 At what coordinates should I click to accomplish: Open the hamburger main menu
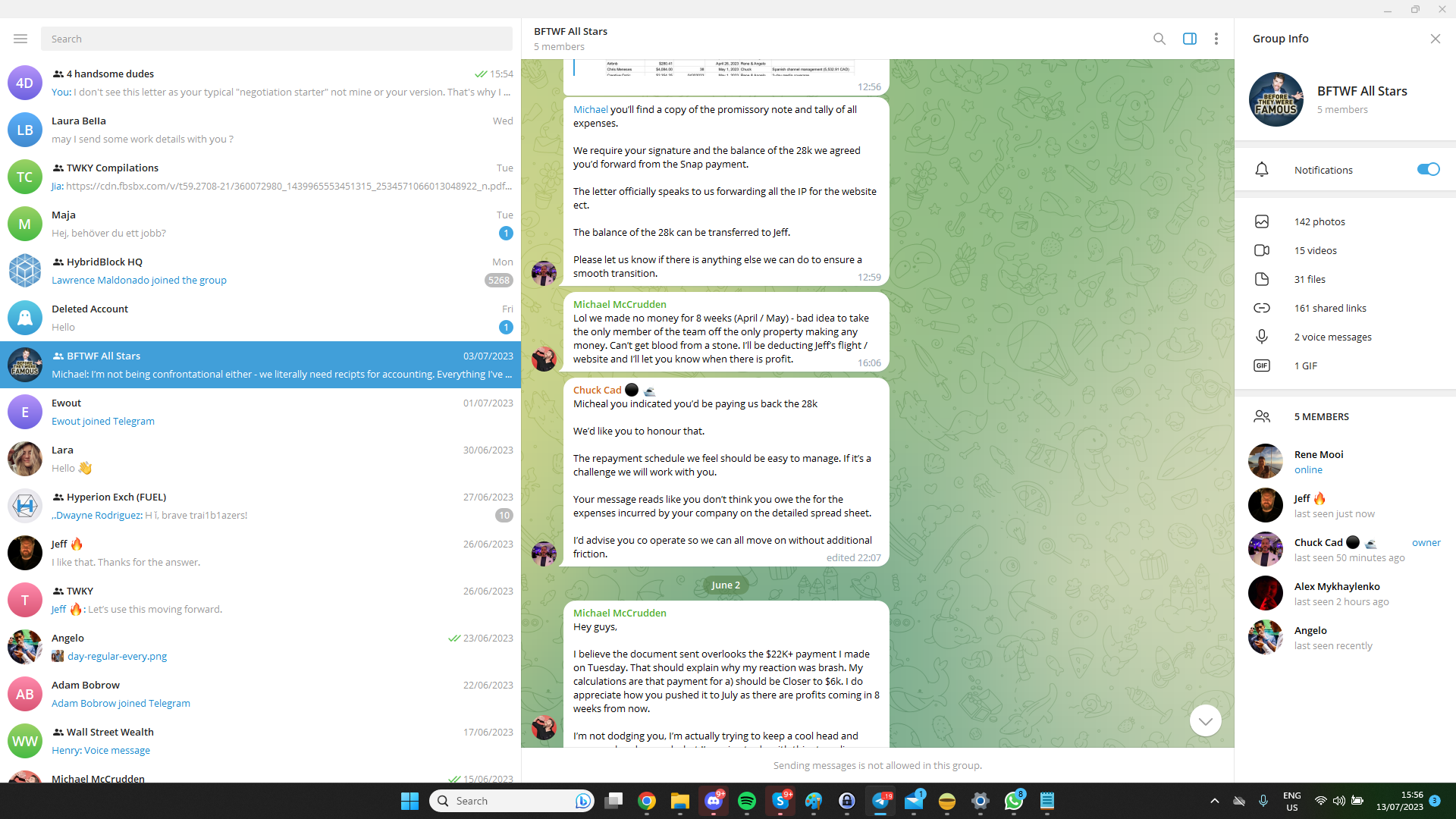click(20, 39)
